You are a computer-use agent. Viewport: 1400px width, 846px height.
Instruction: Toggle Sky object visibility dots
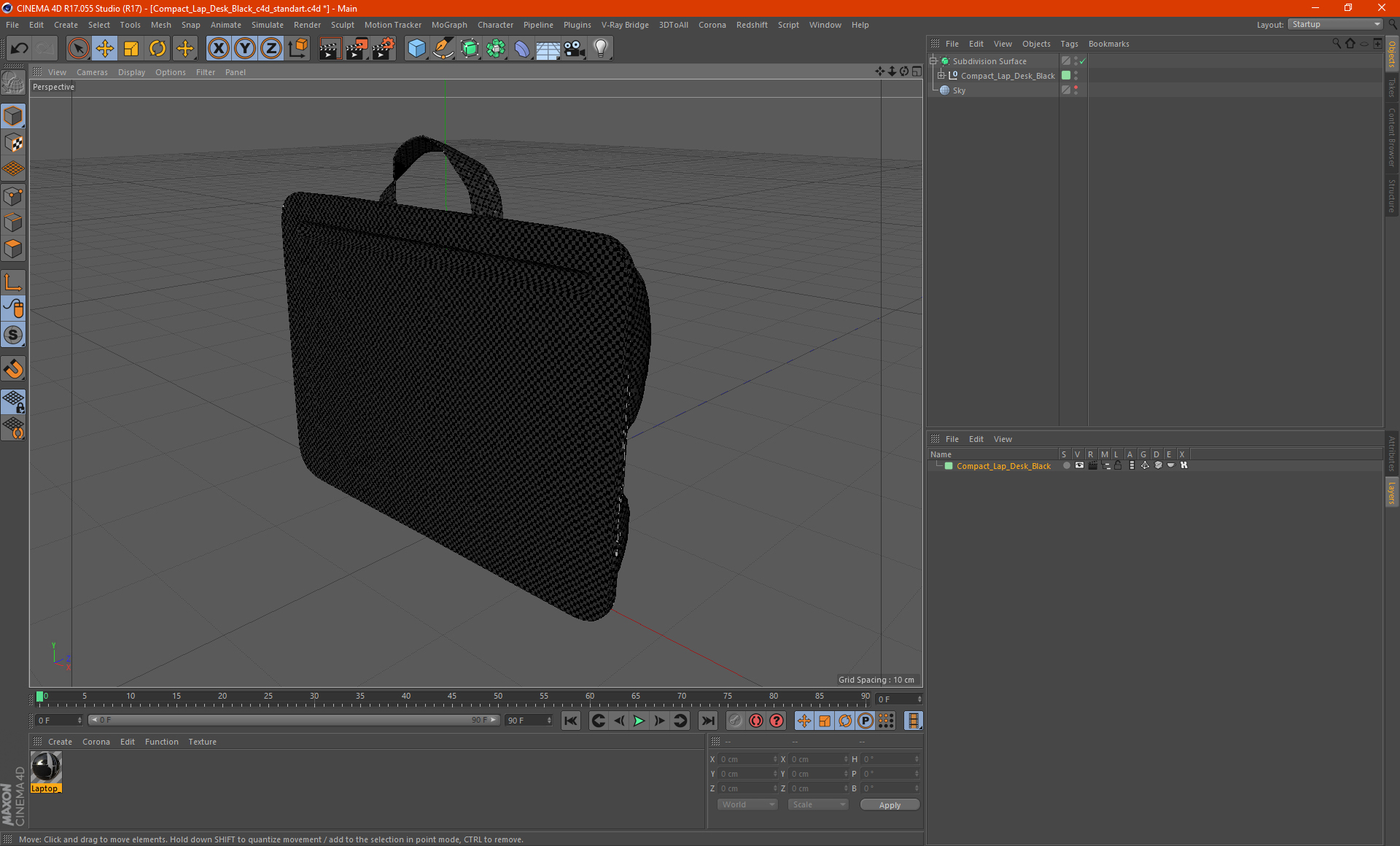(1076, 90)
